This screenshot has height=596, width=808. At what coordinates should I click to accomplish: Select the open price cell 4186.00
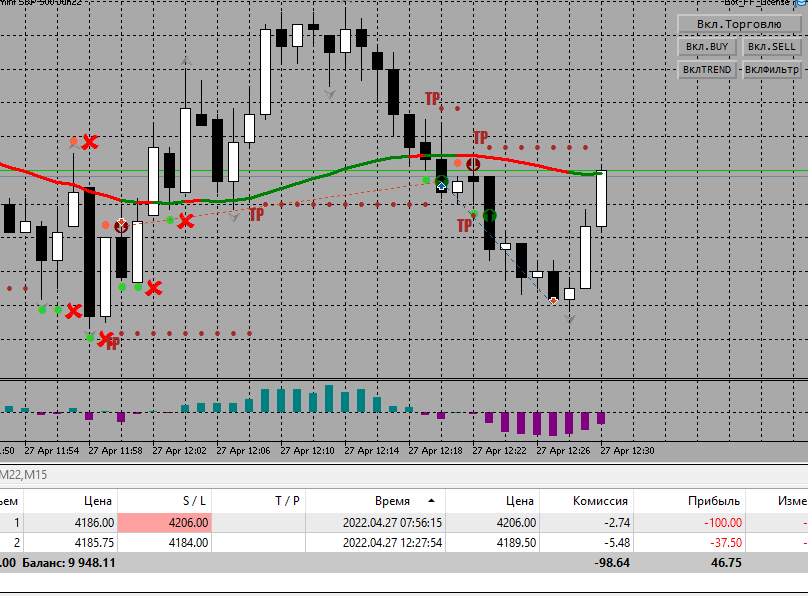click(x=71, y=523)
